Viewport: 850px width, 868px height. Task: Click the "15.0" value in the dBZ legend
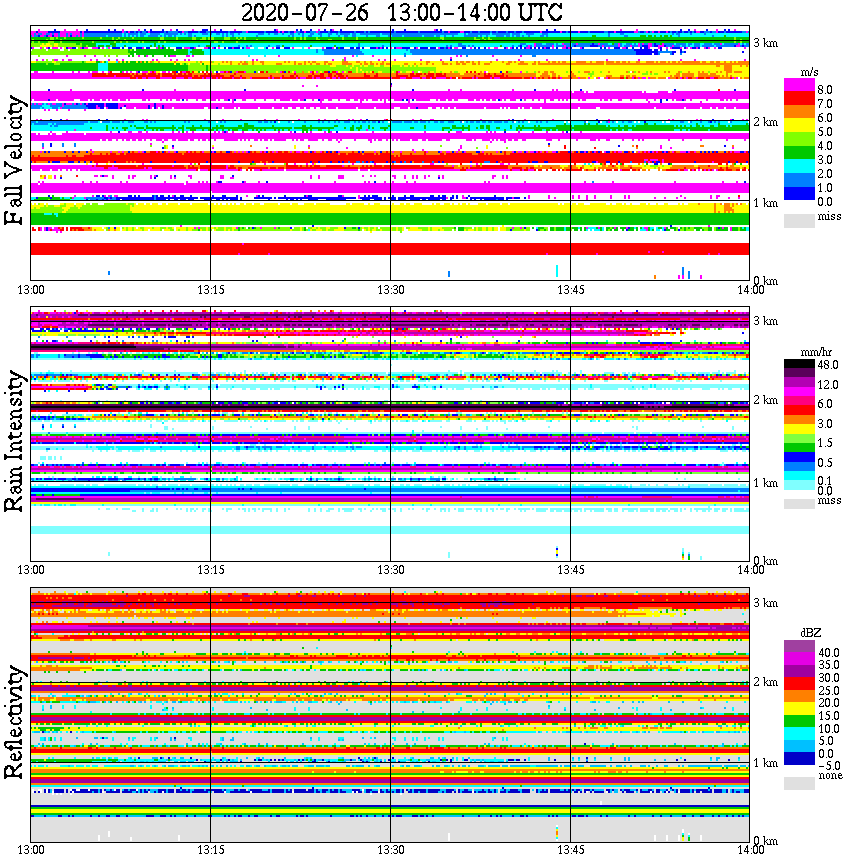tap(828, 716)
